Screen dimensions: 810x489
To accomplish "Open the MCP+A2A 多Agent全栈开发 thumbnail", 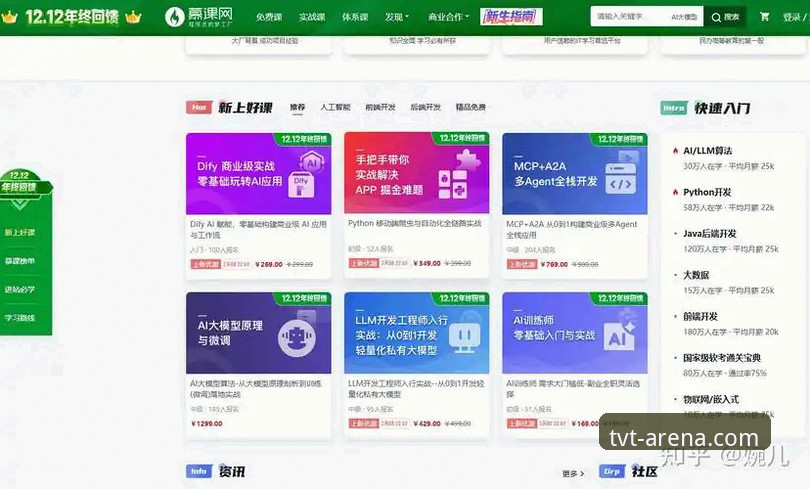I will [x=574, y=173].
